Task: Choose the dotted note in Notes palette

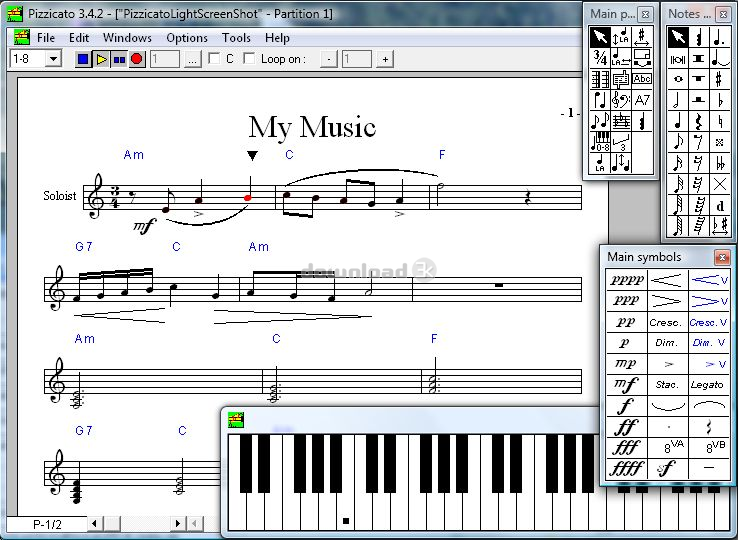Action: pyautogui.click(x=719, y=37)
